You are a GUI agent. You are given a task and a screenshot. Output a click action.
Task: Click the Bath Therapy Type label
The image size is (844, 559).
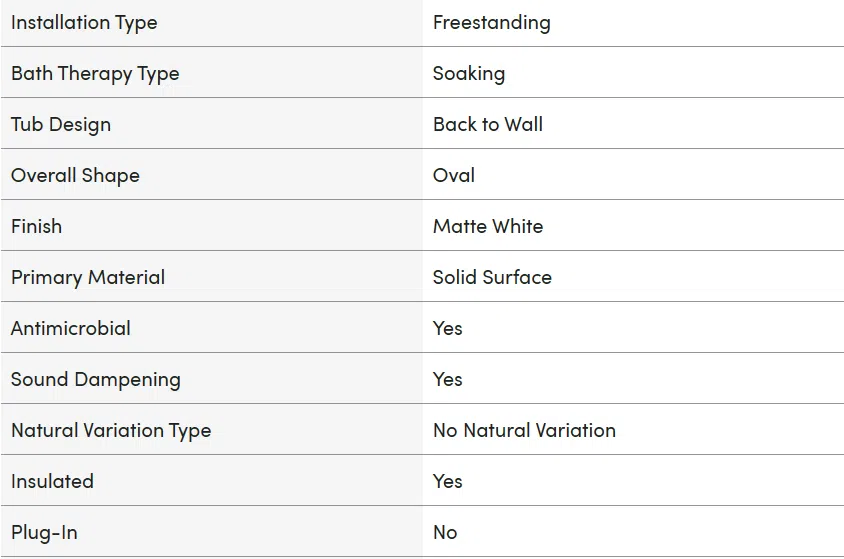pos(95,74)
